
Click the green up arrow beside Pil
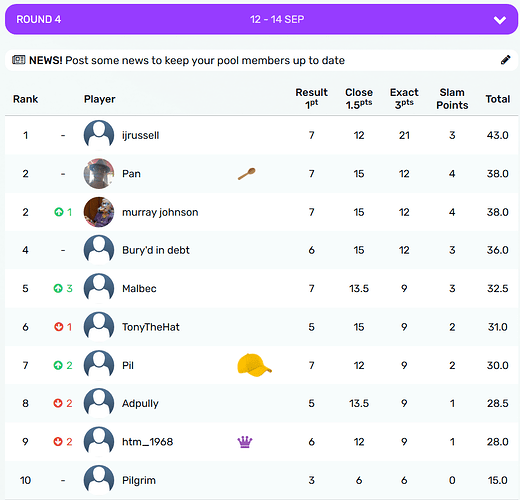click(x=58, y=365)
